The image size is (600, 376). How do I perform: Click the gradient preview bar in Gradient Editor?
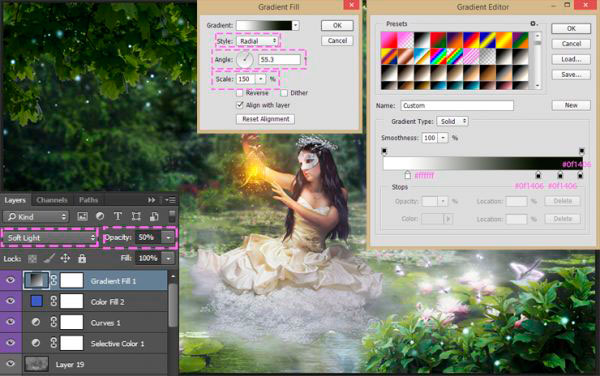pyautogui.click(x=483, y=163)
